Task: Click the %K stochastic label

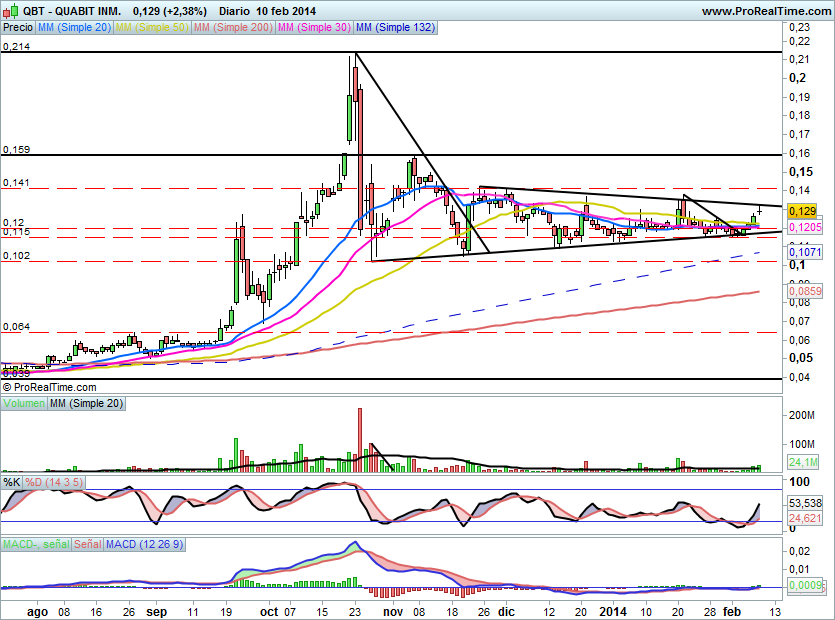Action: [x=12, y=482]
